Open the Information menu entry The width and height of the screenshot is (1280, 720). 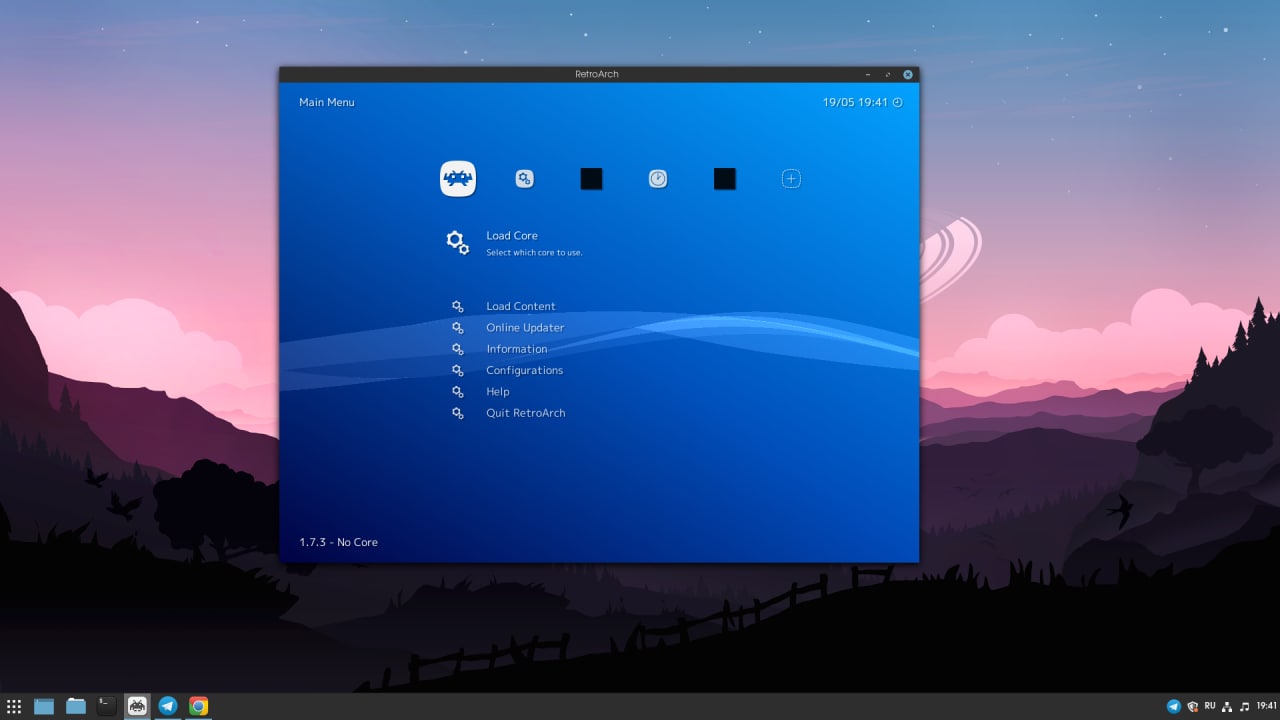click(517, 349)
